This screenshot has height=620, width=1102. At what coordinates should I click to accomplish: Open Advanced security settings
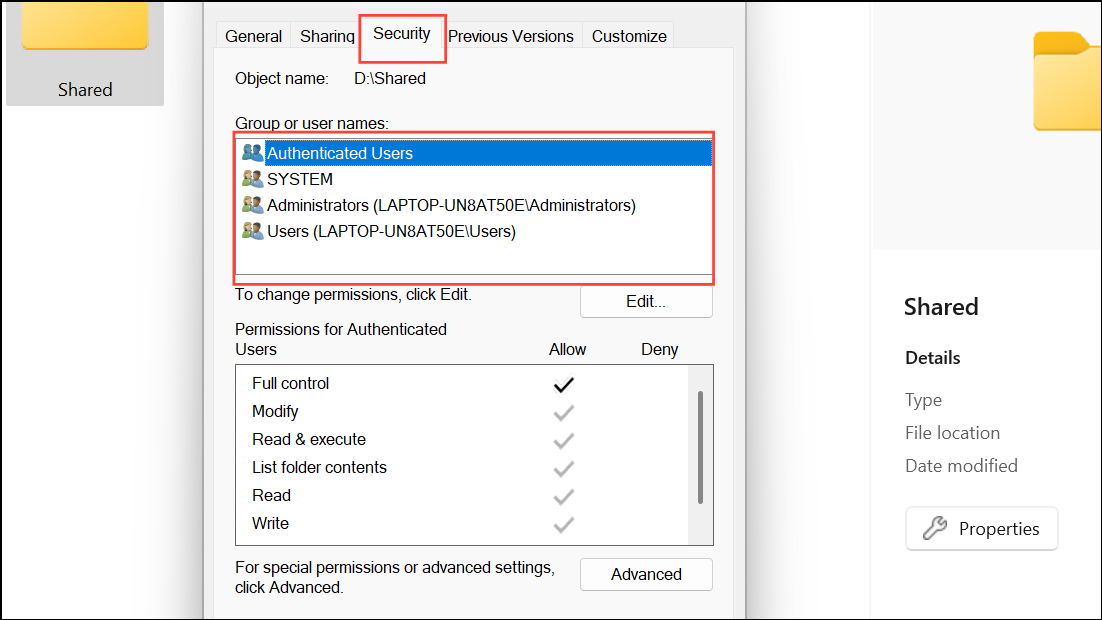tap(646, 574)
